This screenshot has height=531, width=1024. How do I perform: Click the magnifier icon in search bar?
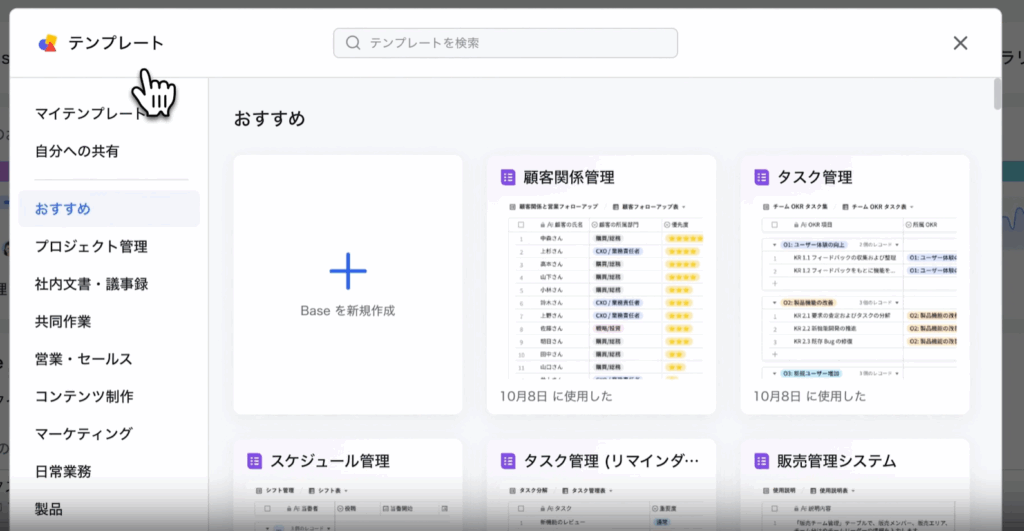click(x=353, y=43)
